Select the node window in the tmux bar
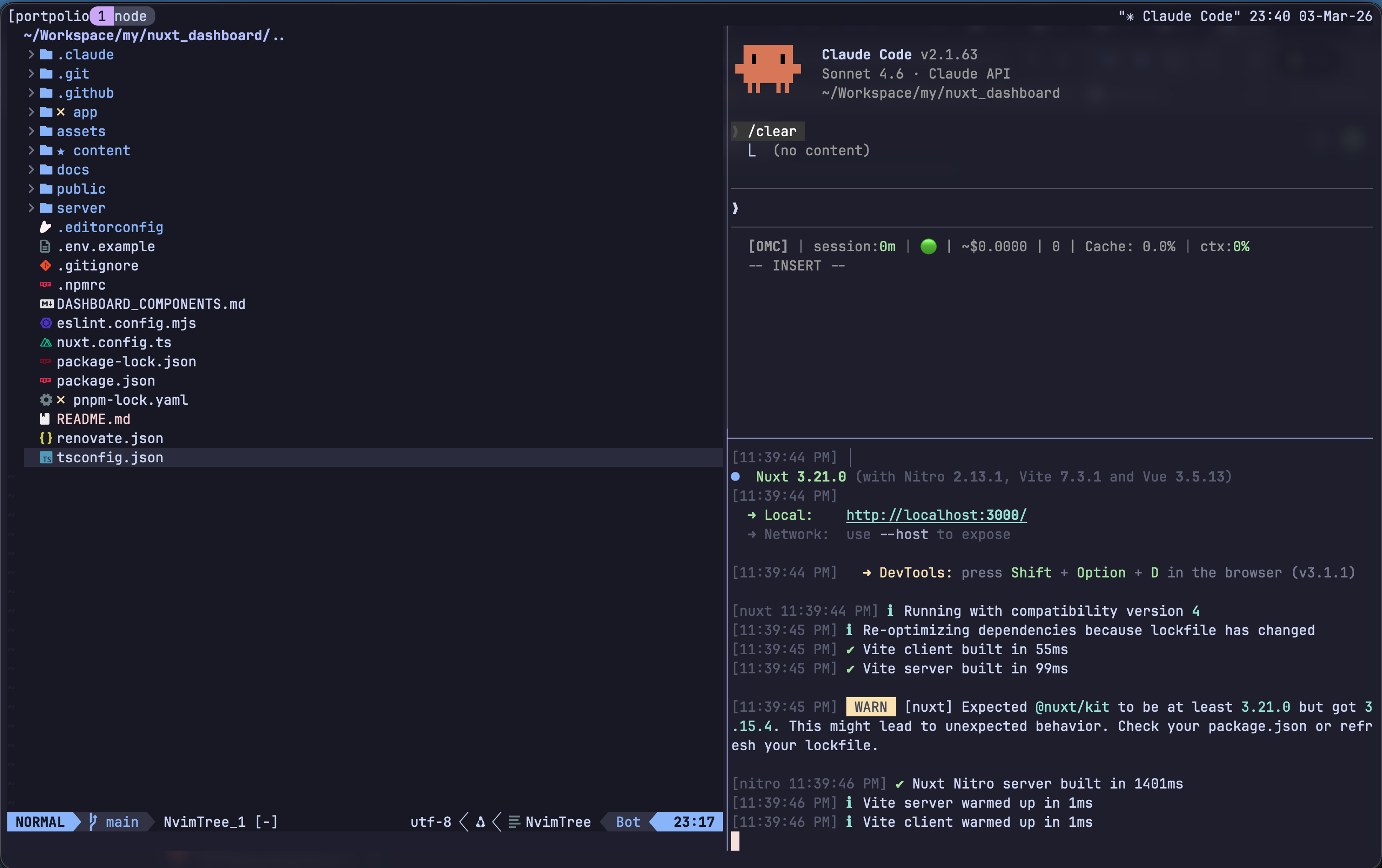Viewport: 1382px width, 868px height. (131, 16)
